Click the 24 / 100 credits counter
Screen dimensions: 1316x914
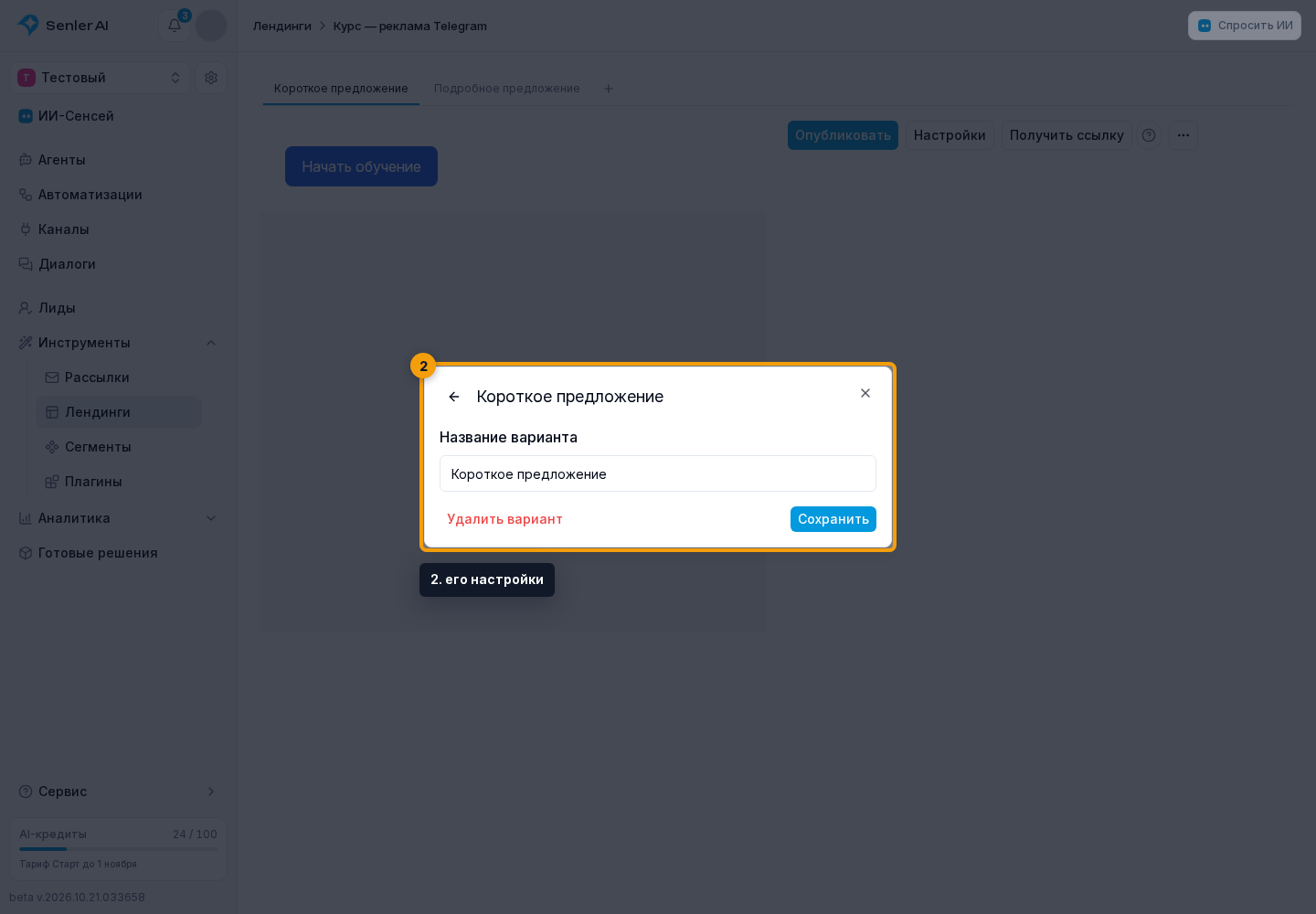(195, 834)
